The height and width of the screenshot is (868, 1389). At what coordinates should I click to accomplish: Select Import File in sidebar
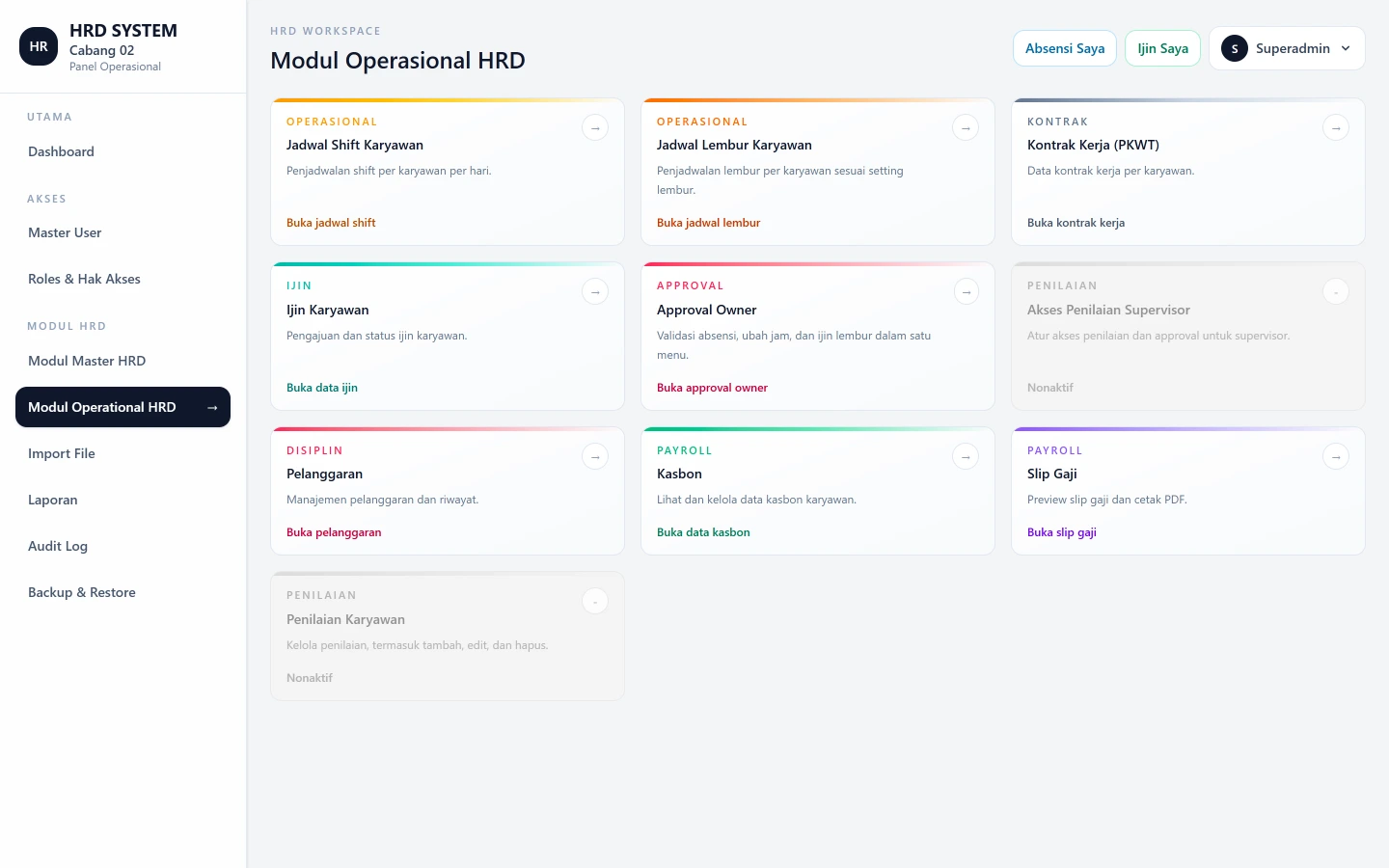pos(123,453)
